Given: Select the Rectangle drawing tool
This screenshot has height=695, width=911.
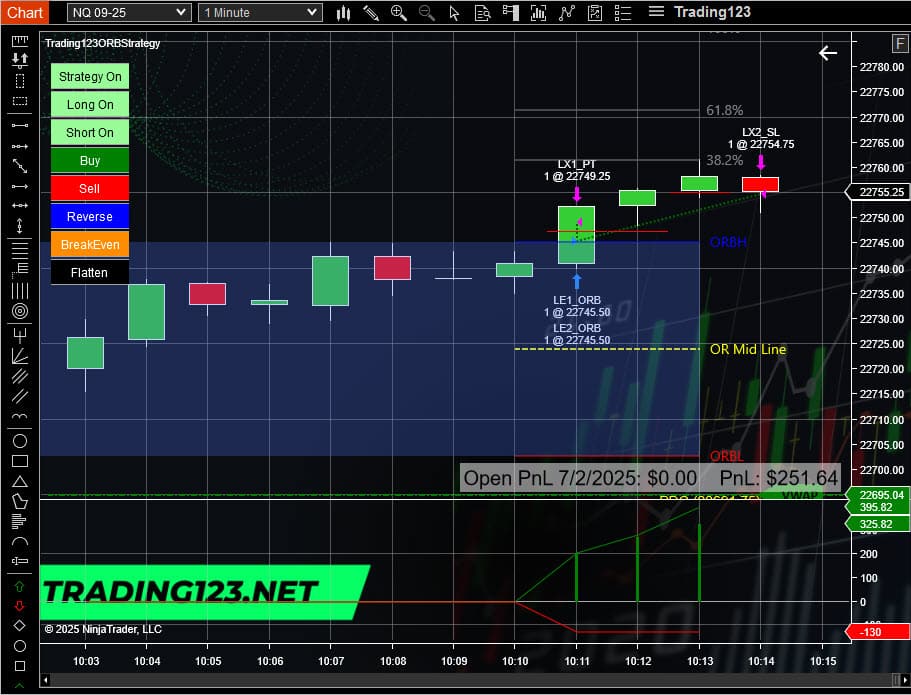Looking at the screenshot, I should point(20,461).
